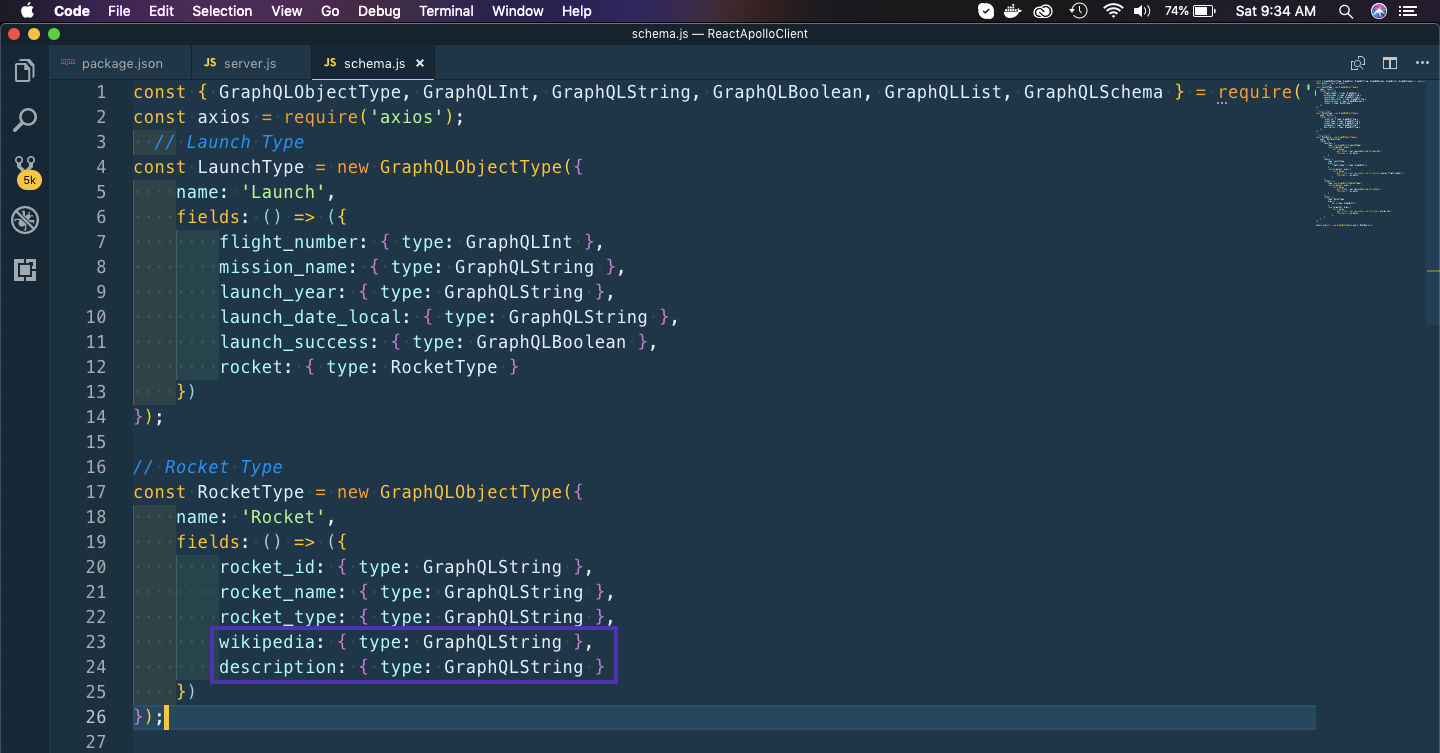This screenshot has width=1440, height=753.
Task: Open the Edit menu
Action: click(x=161, y=11)
